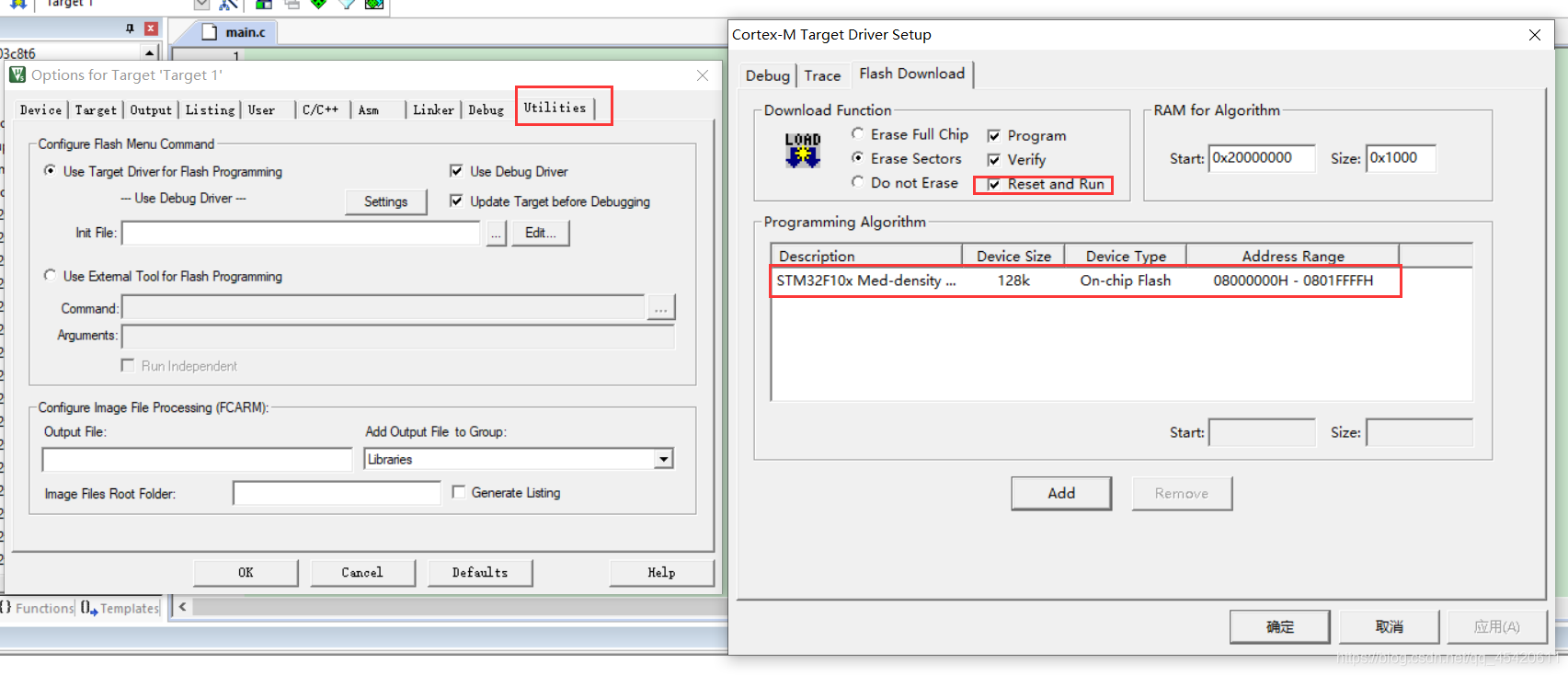1568x675 pixels.
Task: Close the Options for Target dialog
Action: point(703,75)
